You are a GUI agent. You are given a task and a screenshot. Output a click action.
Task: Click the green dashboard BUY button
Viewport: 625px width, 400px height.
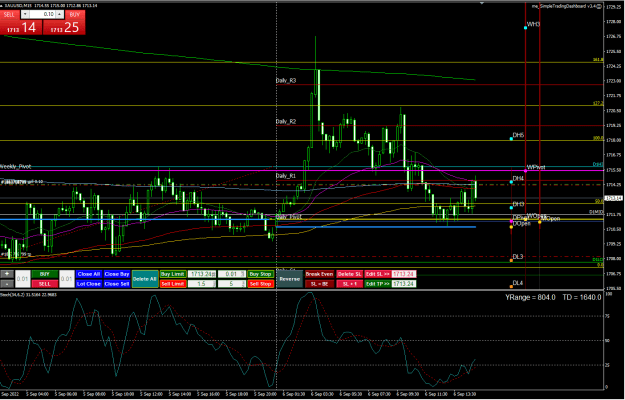45,274
